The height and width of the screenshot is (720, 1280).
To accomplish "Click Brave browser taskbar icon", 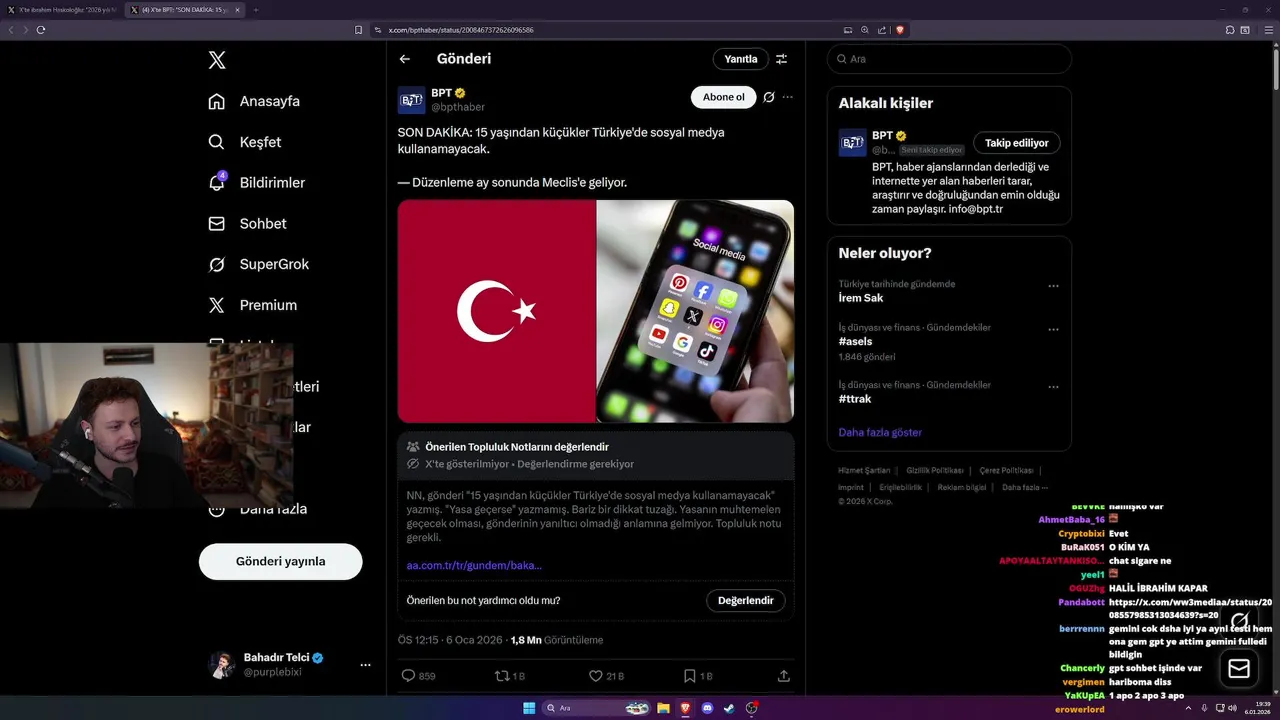I will point(686,708).
